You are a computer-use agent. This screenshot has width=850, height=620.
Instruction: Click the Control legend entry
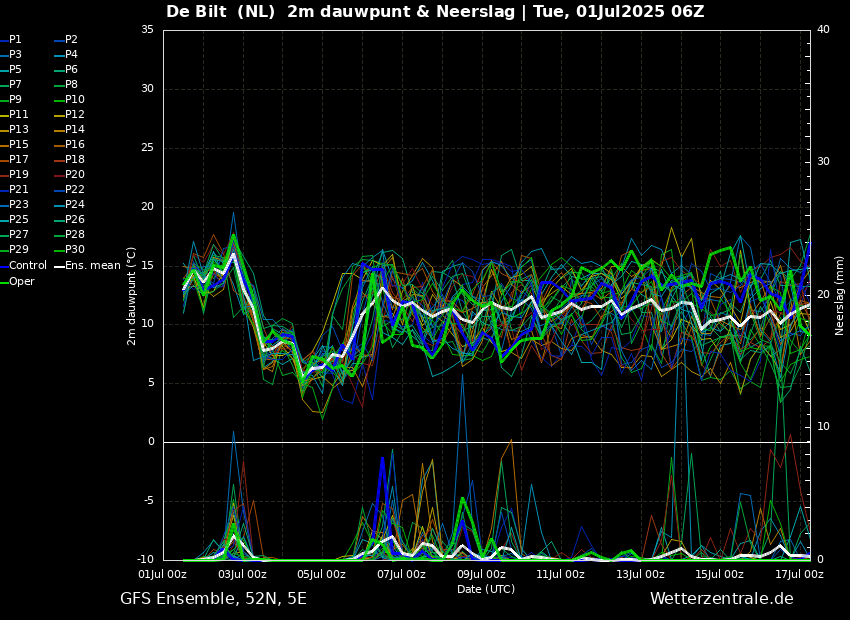click(x=23, y=266)
